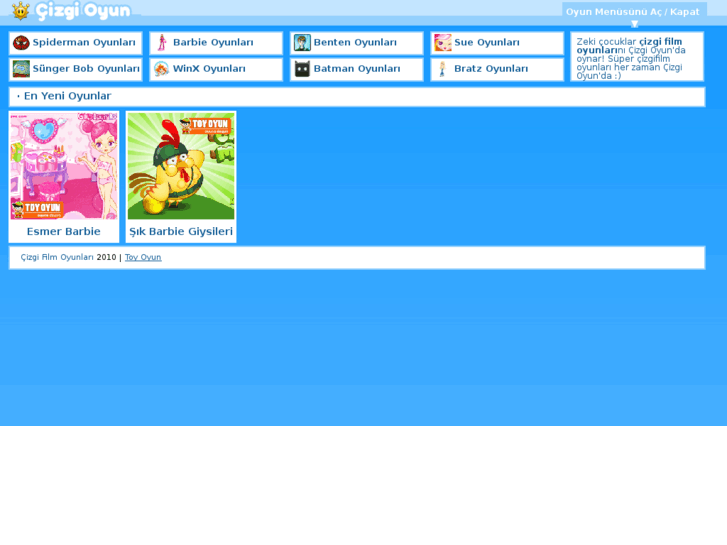
Task: Click the Benten character icon
Action: (302, 43)
